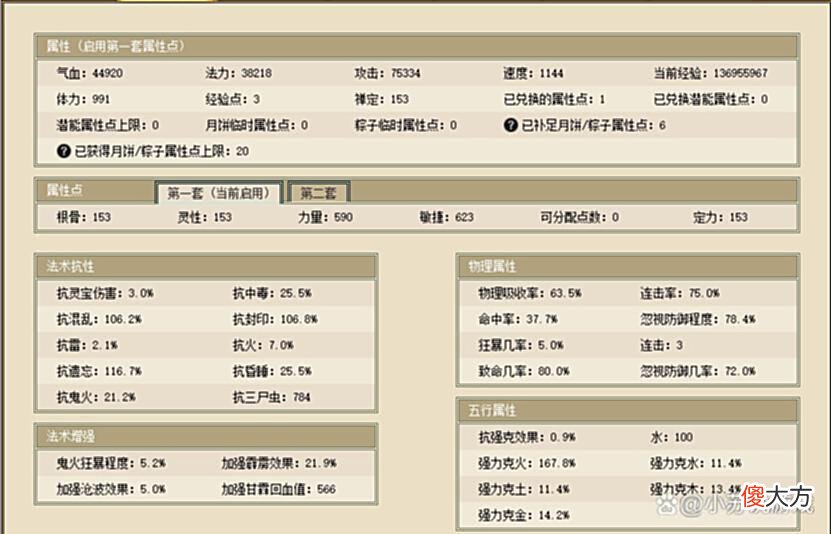Select 抗鬼火: 21.2% entry
The width and height of the screenshot is (831, 534).
click(96, 397)
